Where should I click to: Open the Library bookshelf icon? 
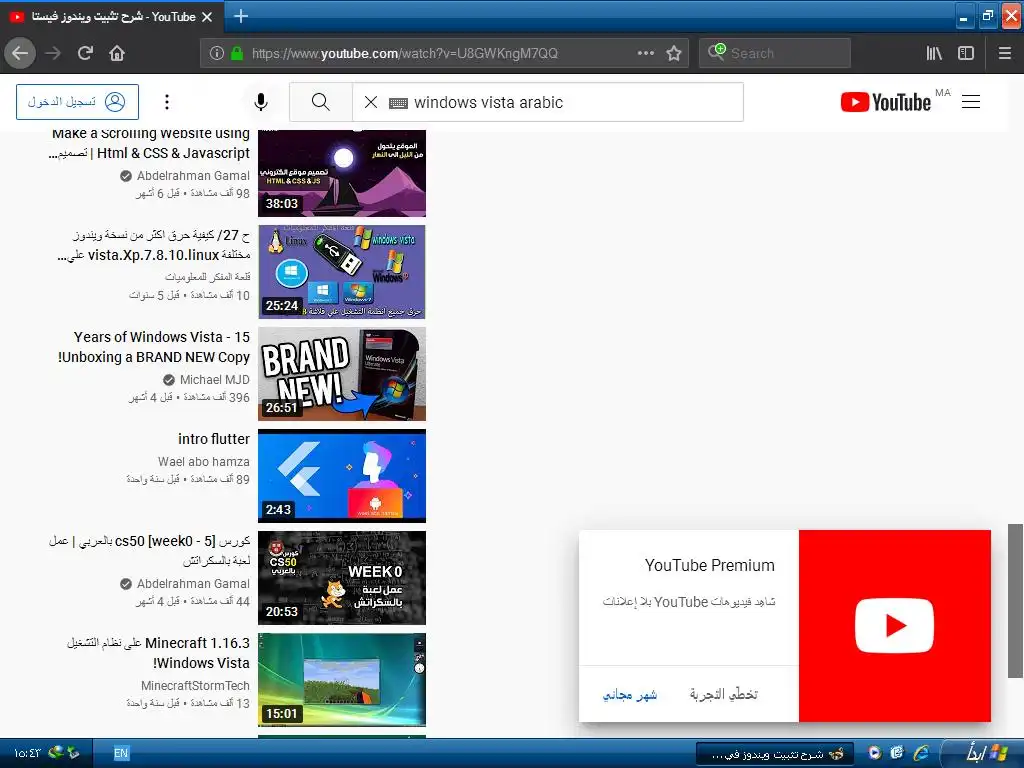pos(934,53)
